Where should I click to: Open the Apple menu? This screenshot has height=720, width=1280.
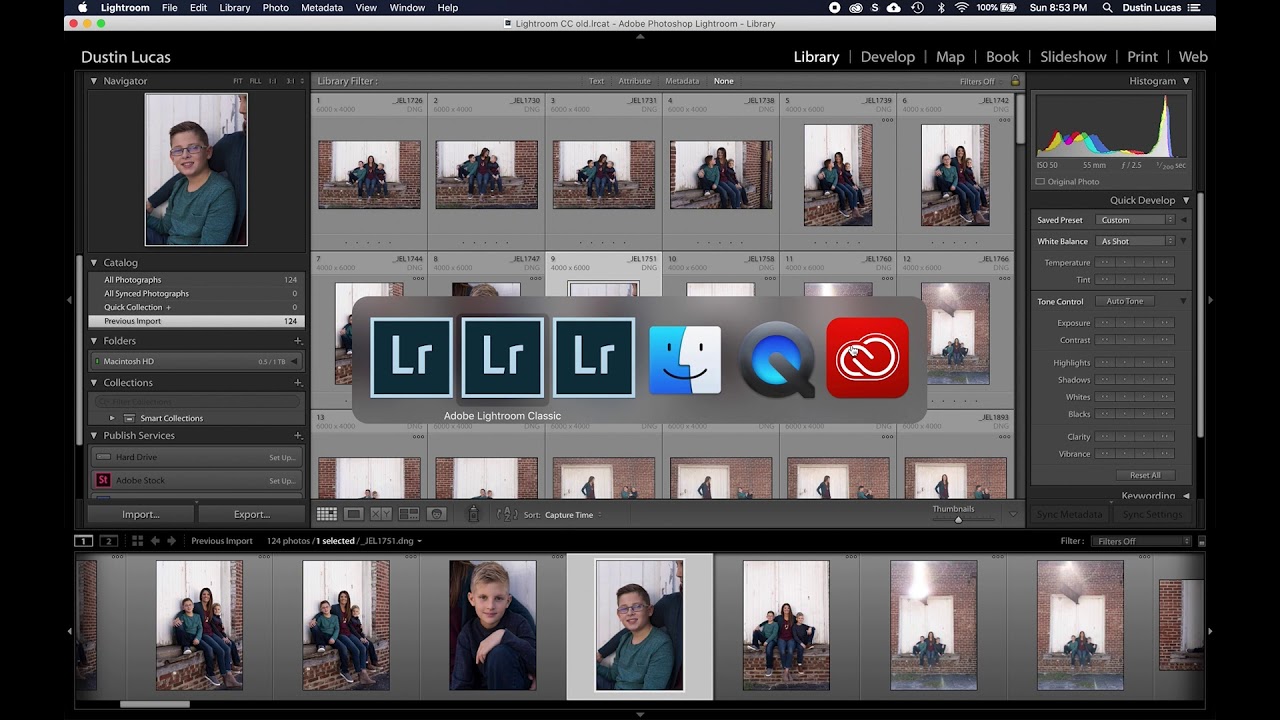(83, 7)
